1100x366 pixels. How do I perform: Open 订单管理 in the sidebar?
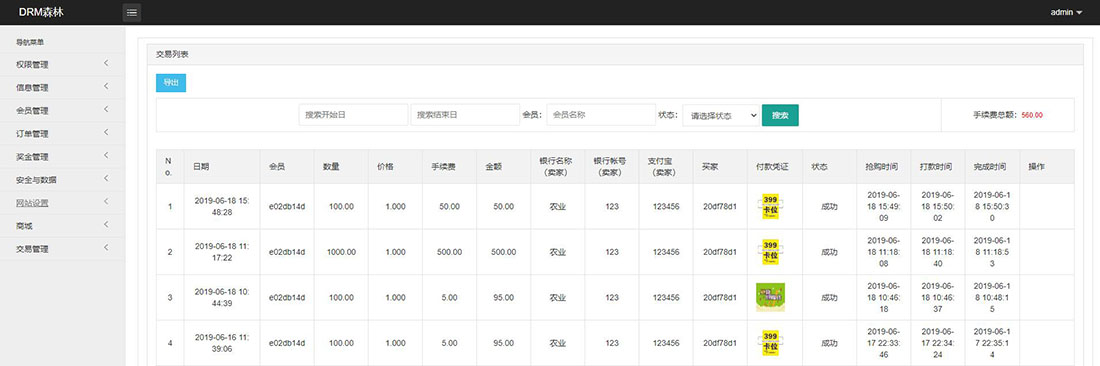click(x=62, y=134)
